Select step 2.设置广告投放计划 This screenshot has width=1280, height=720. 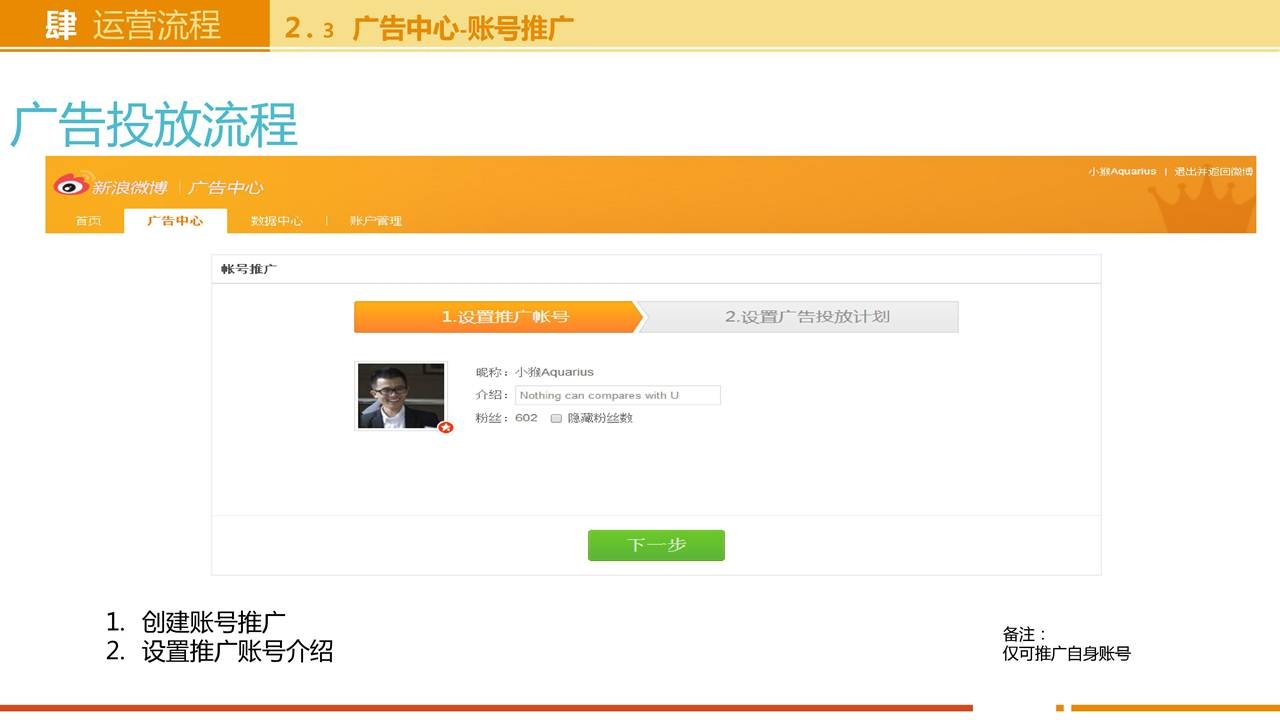click(806, 317)
